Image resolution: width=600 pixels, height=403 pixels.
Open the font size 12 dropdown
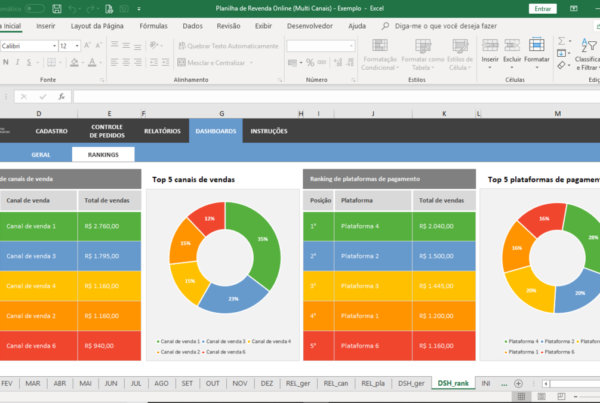tap(77, 46)
